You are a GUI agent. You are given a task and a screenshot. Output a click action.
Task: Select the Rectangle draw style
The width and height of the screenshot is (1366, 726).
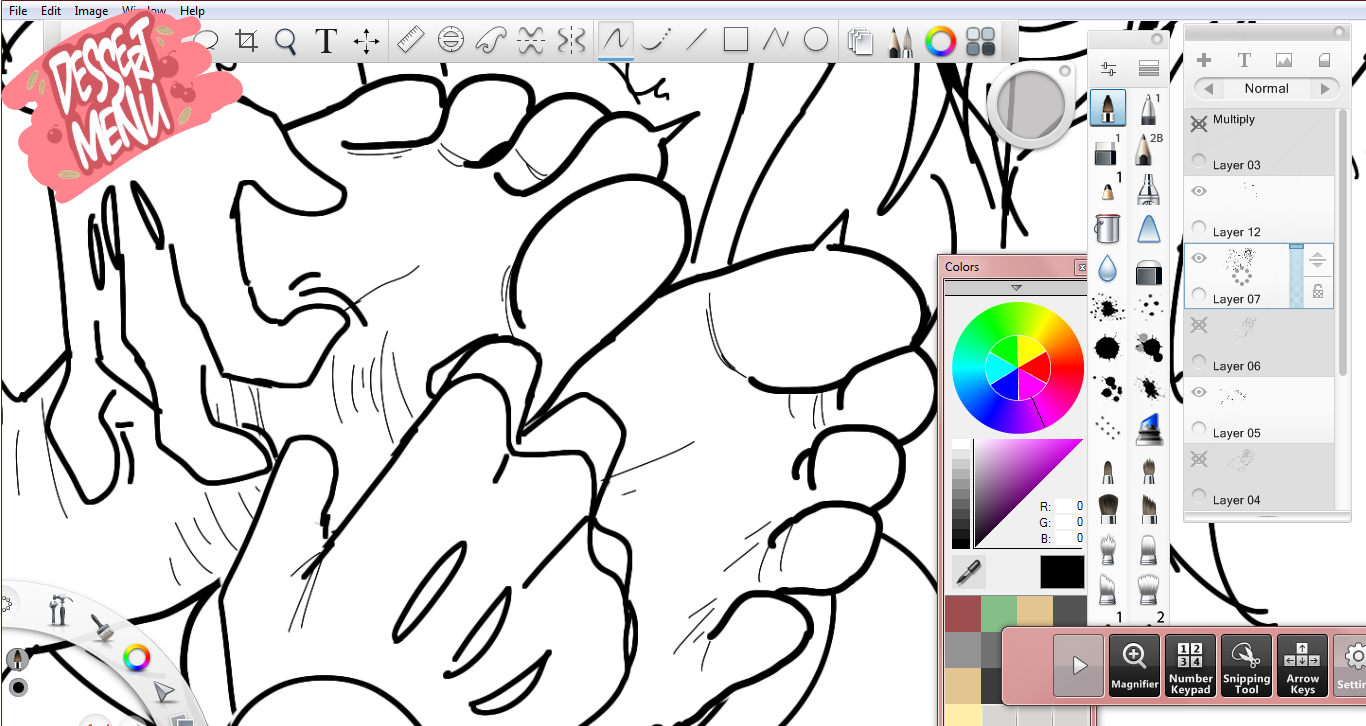[736, 40]
